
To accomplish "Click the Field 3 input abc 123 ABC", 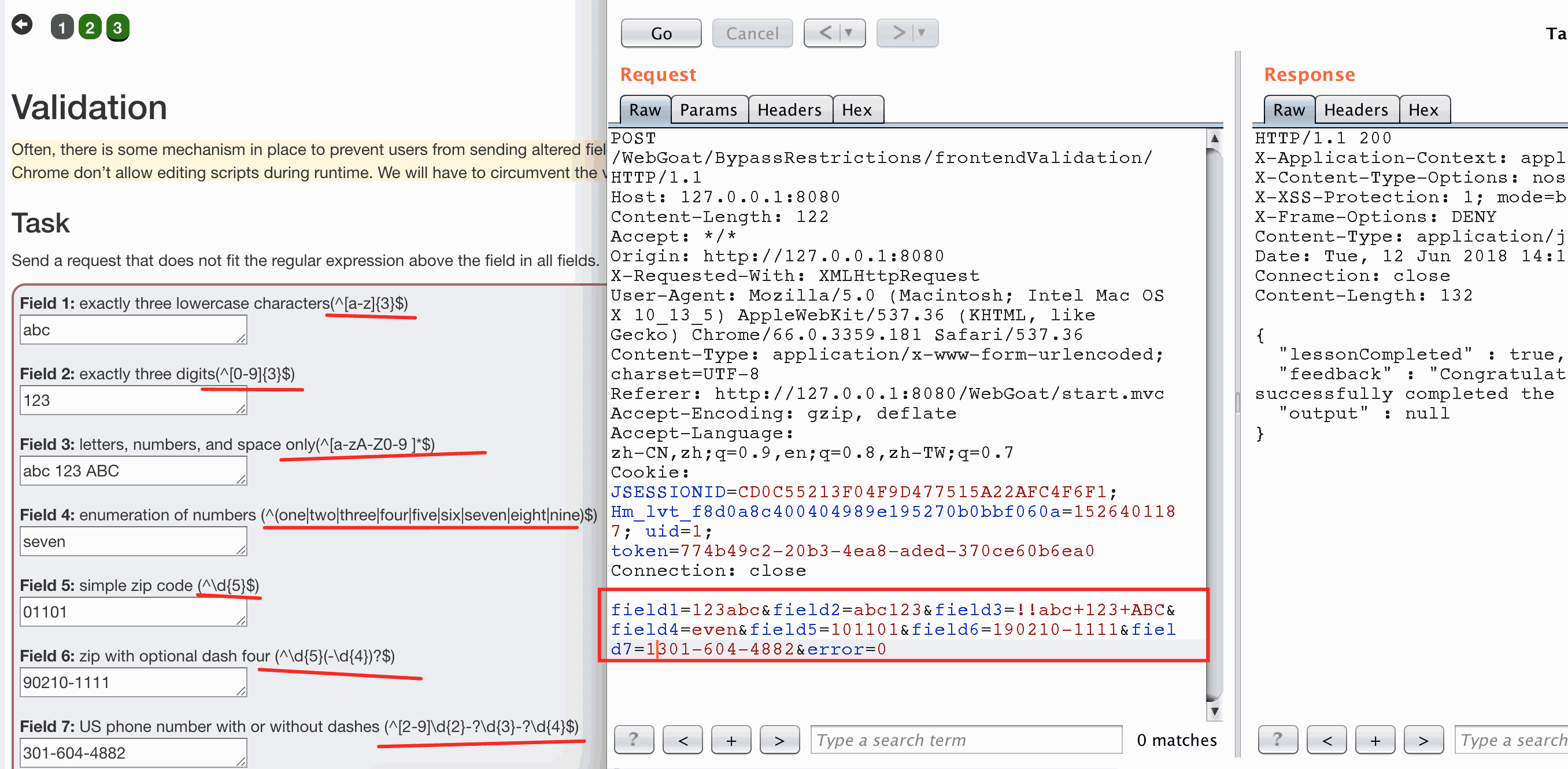I will (134, 471).
